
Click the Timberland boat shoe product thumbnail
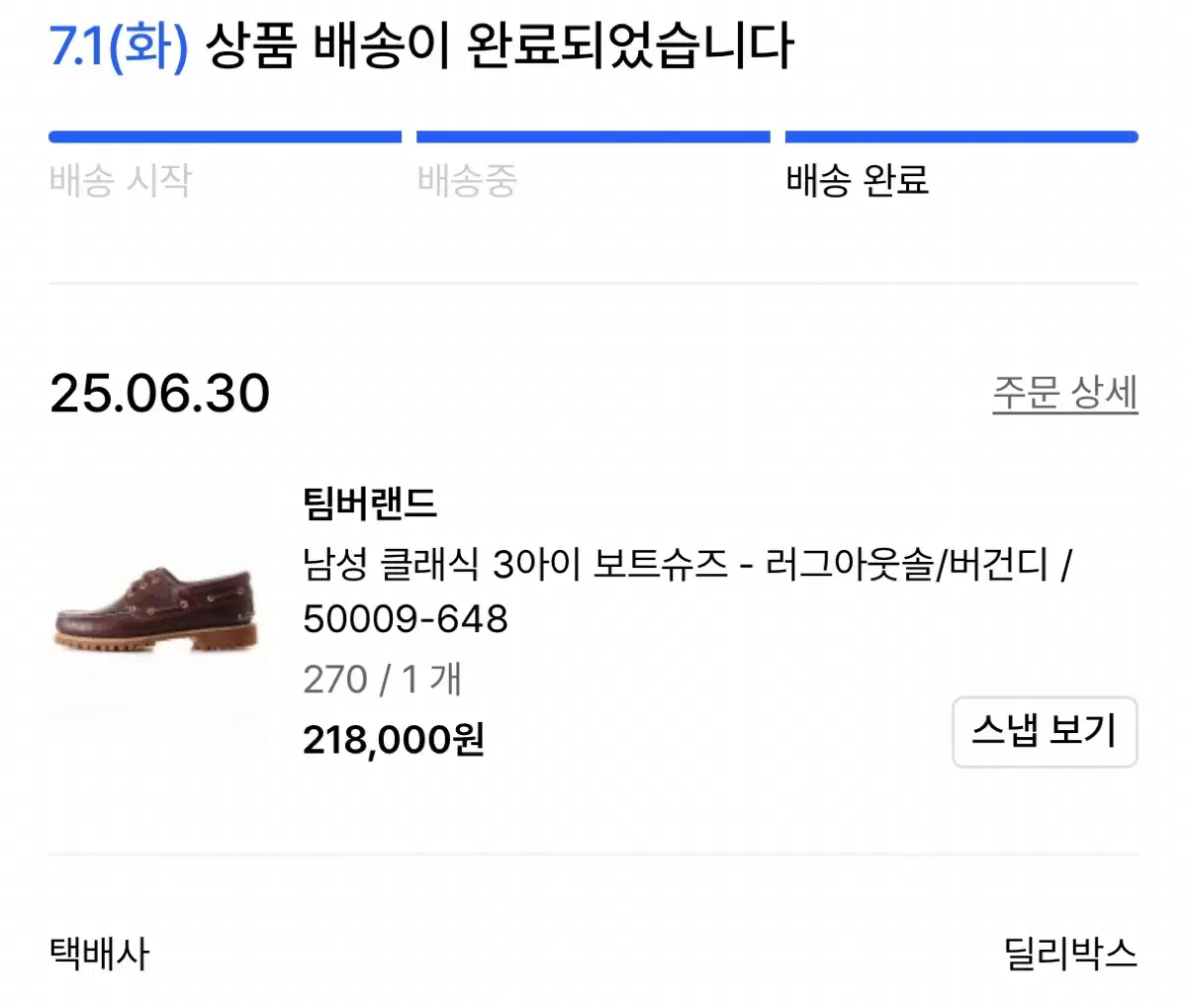(158, 613)
